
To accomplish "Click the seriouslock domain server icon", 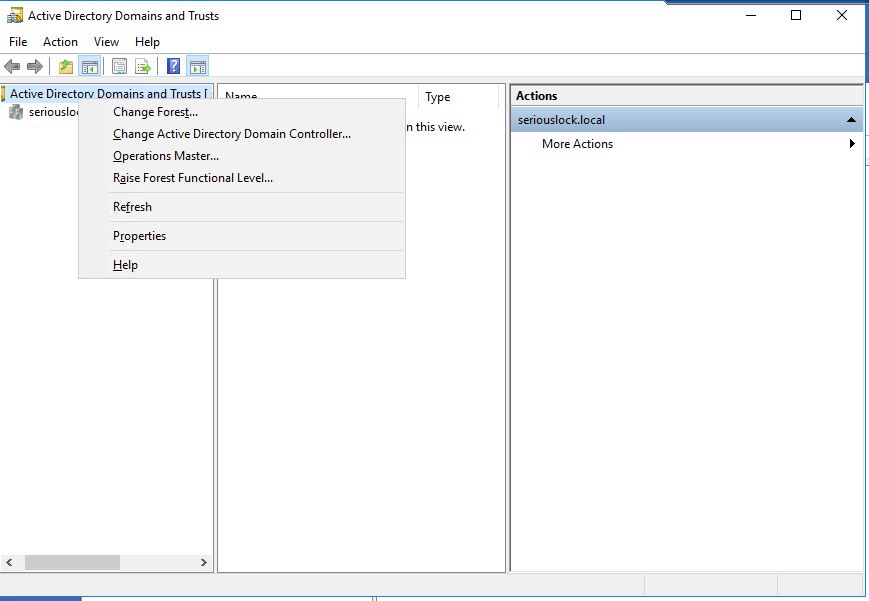I will pyautogui.click(x=16, y=112).
